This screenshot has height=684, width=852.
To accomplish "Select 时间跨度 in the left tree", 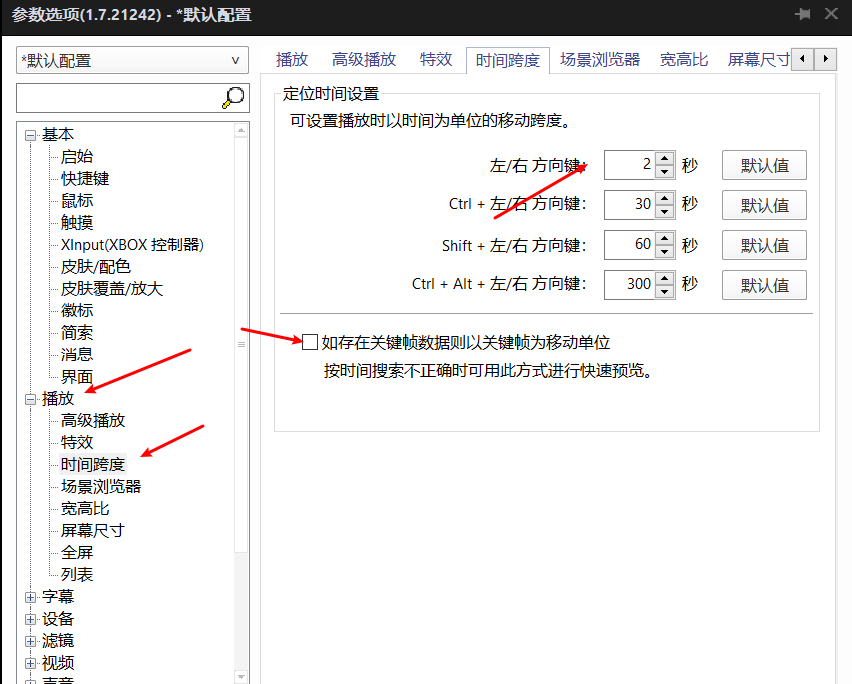I will [x=93, y=465].
